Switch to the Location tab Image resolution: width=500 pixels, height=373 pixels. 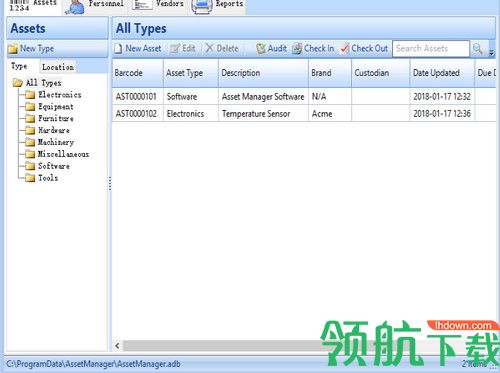point(58,67)
